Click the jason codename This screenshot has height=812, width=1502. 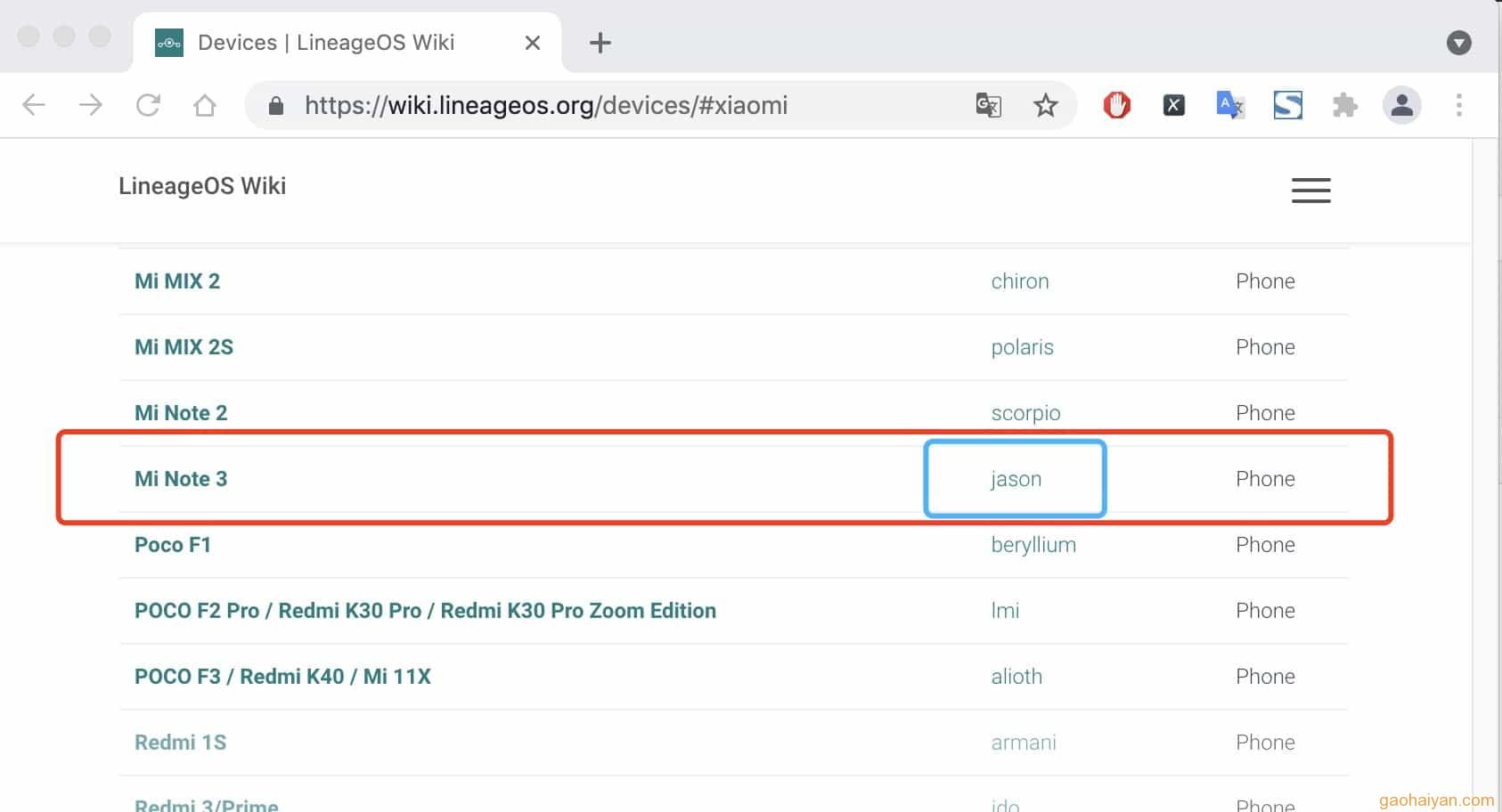coord(1016,478)
